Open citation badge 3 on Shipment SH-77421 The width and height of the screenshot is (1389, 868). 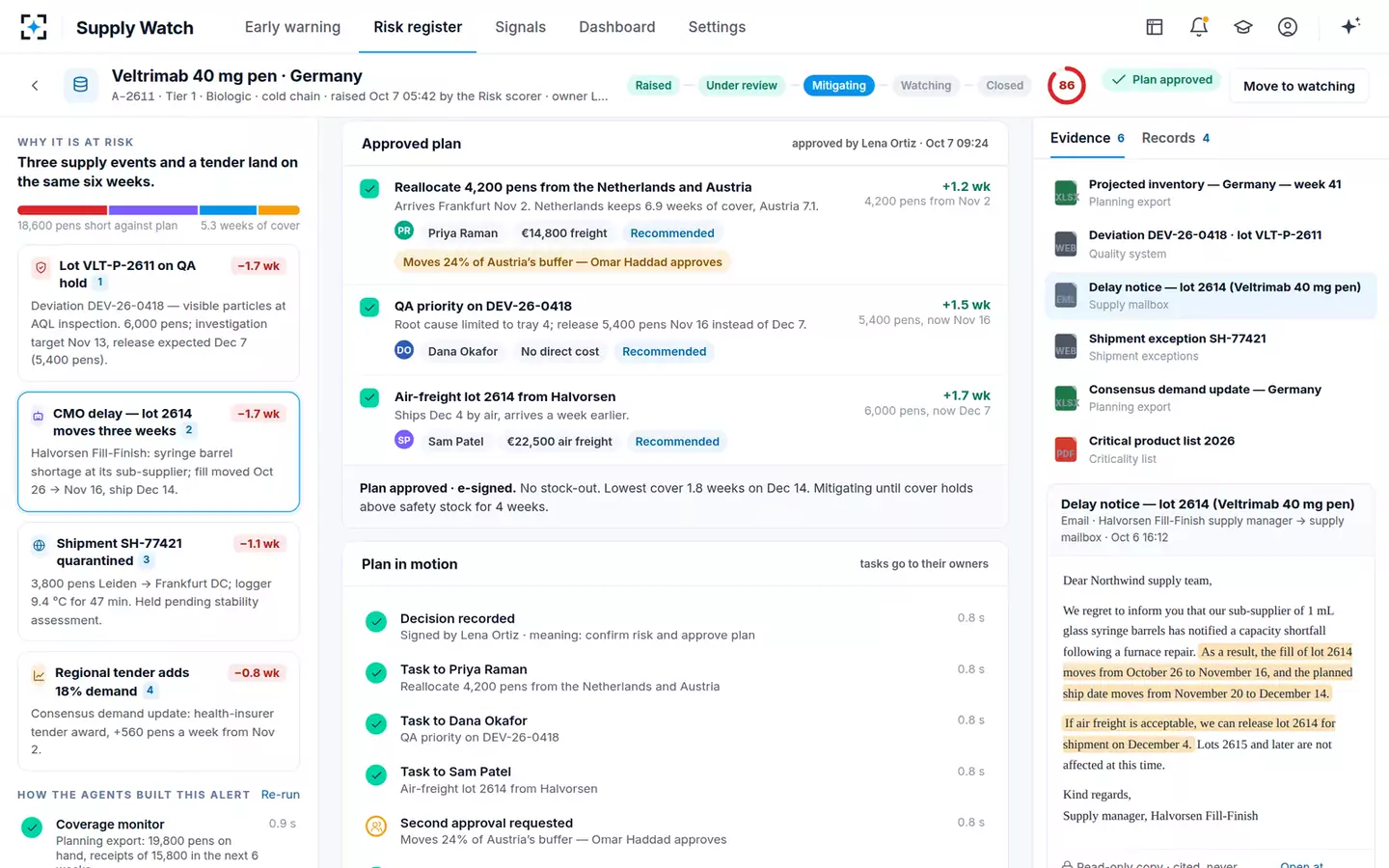point(147,560)
